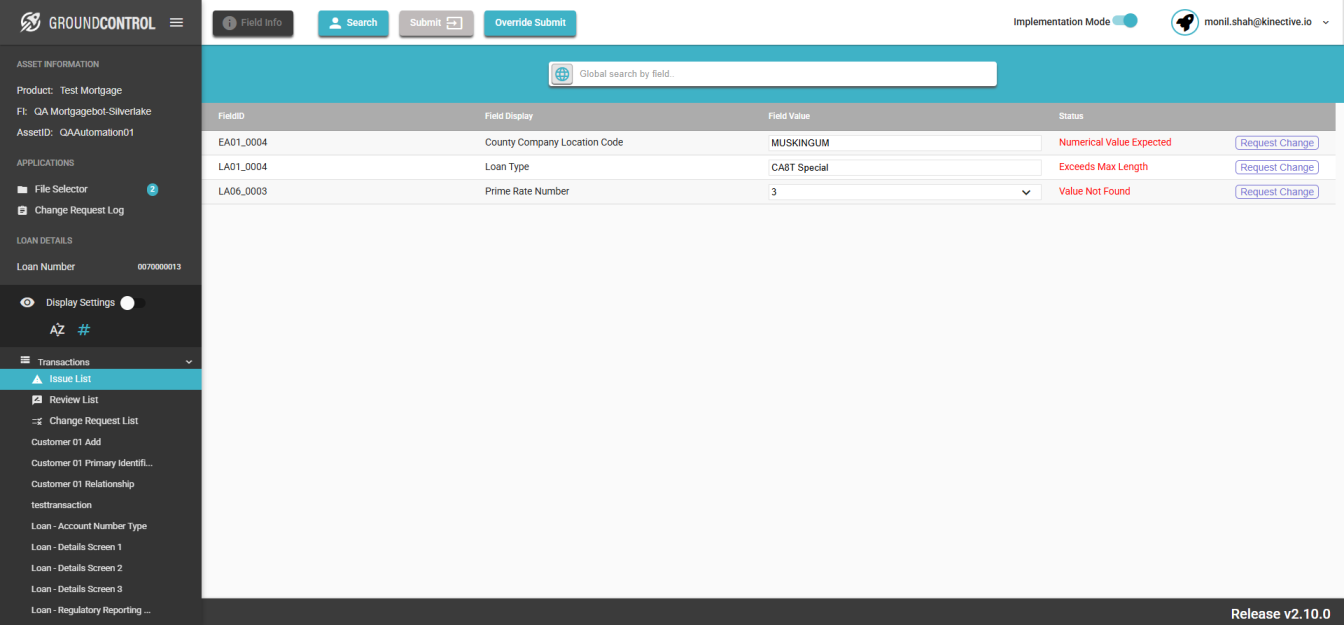Screen dimensions: 1344x625
Task: Click the globe icon in global search
Action: tap(561, 74)
